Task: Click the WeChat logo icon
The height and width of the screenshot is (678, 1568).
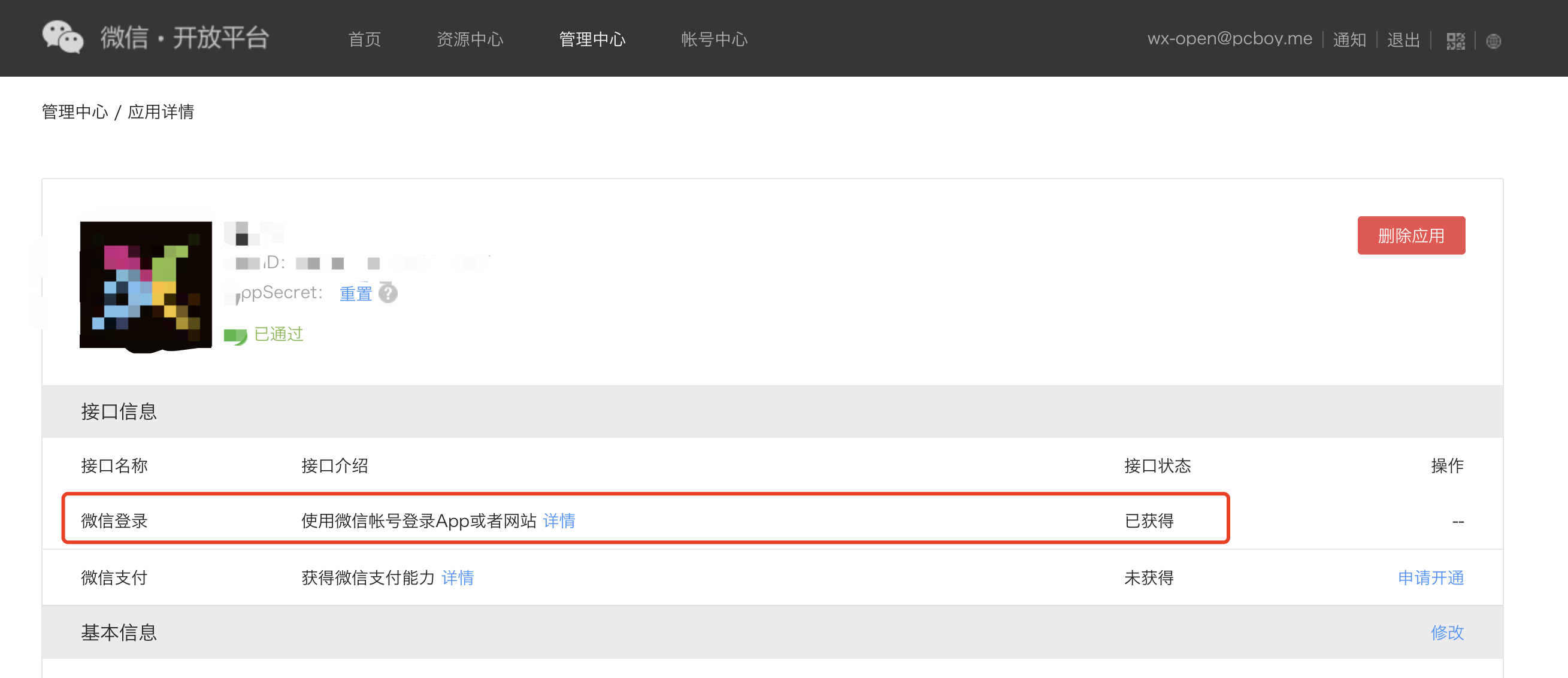Action: [63, 37]
